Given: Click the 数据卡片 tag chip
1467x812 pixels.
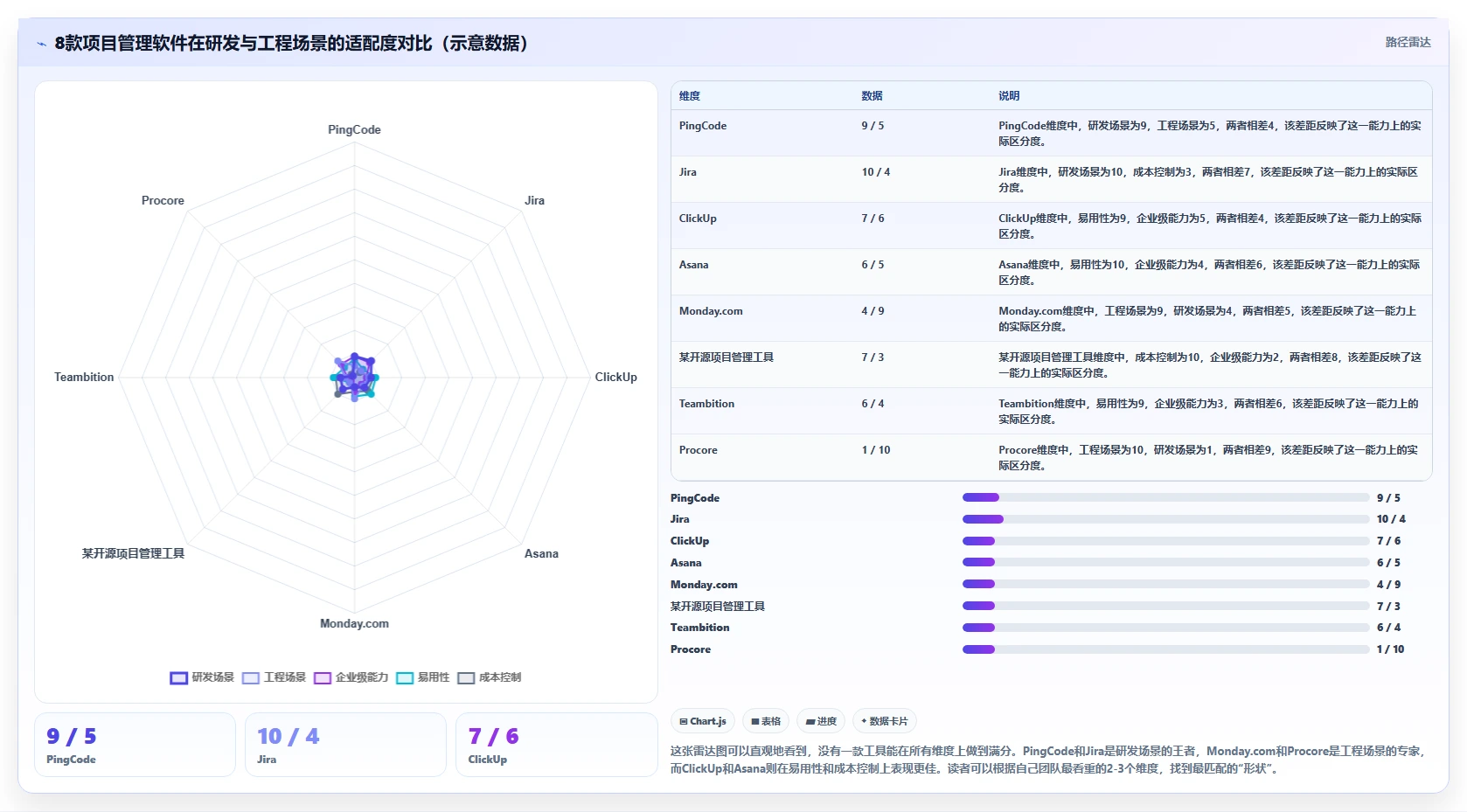Looking at the screenshot, I should (x=885, y=721).
